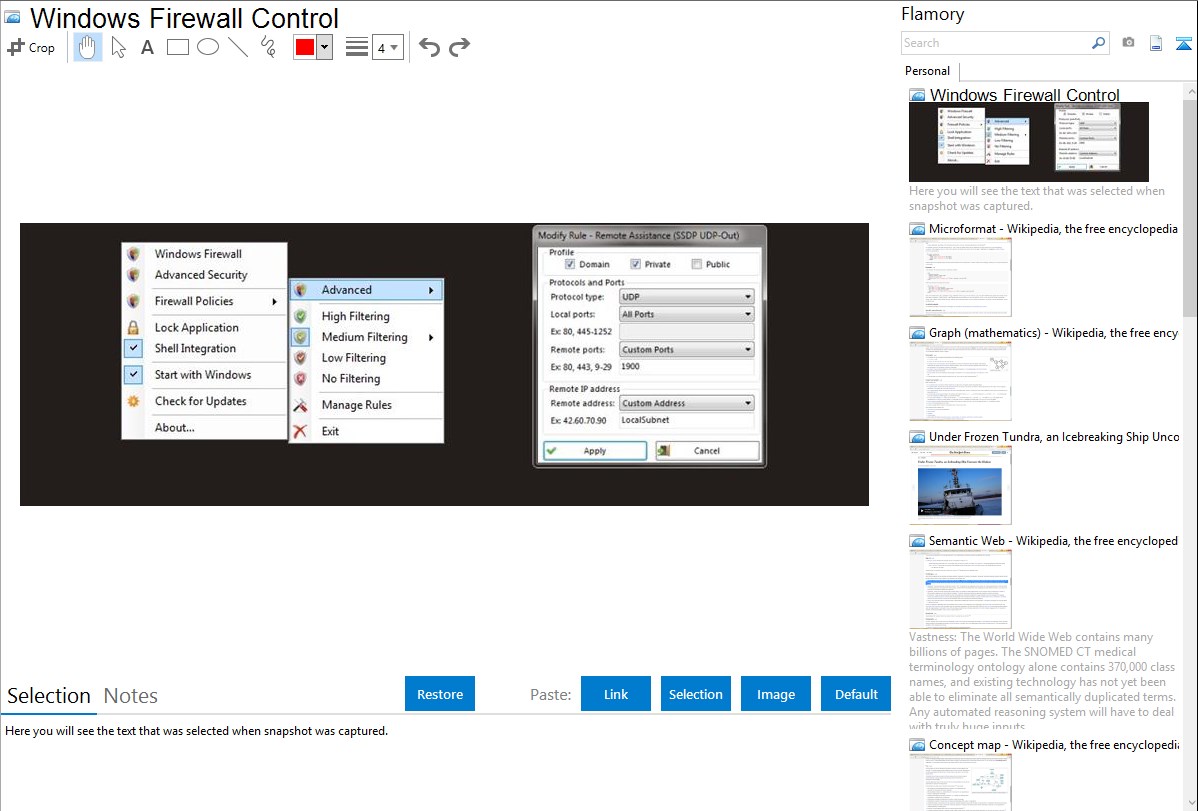The height and width of the screenshot is (811, 1198).
Task: Select the straight line tool
Action: tap(238, 47)
